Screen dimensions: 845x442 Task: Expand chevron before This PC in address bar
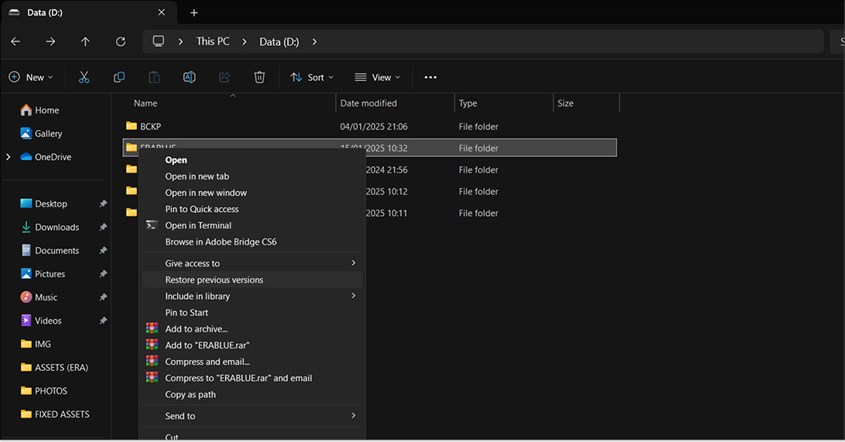click(x=181, y=42)
